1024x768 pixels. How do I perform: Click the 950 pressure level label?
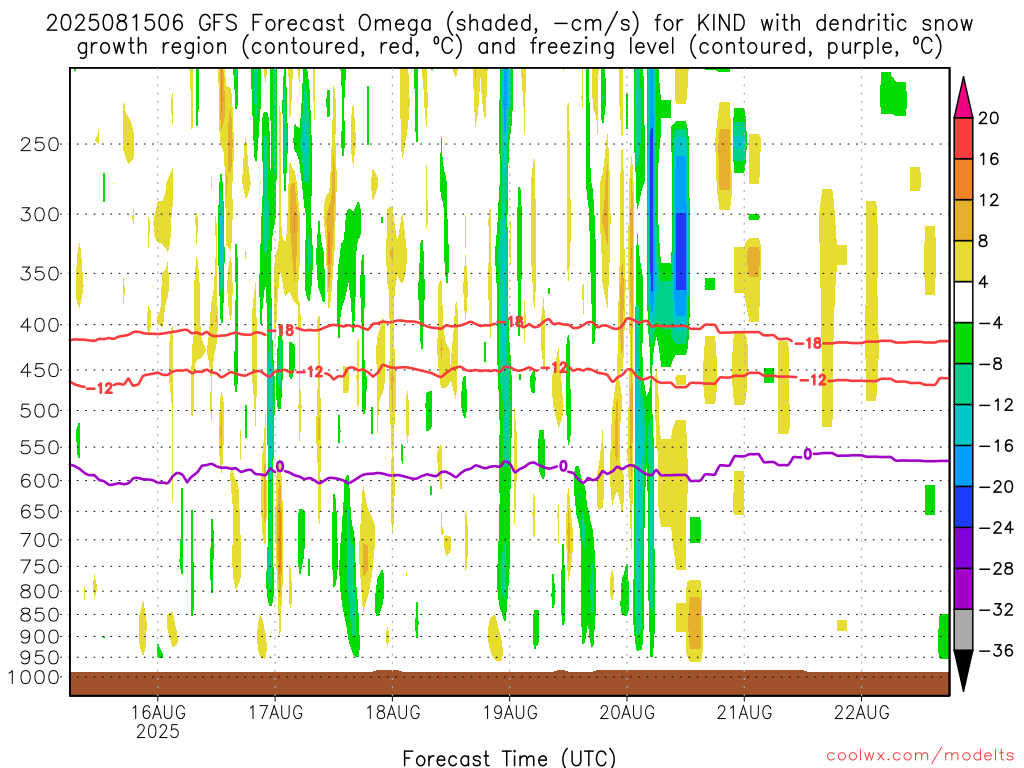40,658
